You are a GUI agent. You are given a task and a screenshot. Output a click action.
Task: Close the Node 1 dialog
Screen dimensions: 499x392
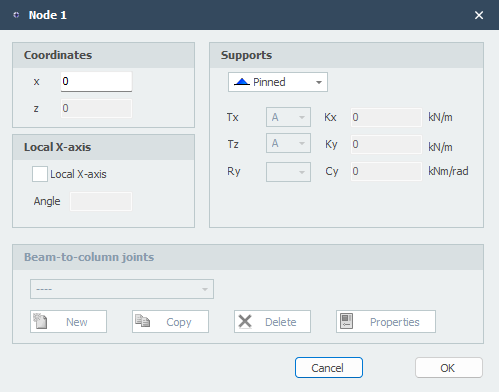pyautogui.click(x=479, y=15)
